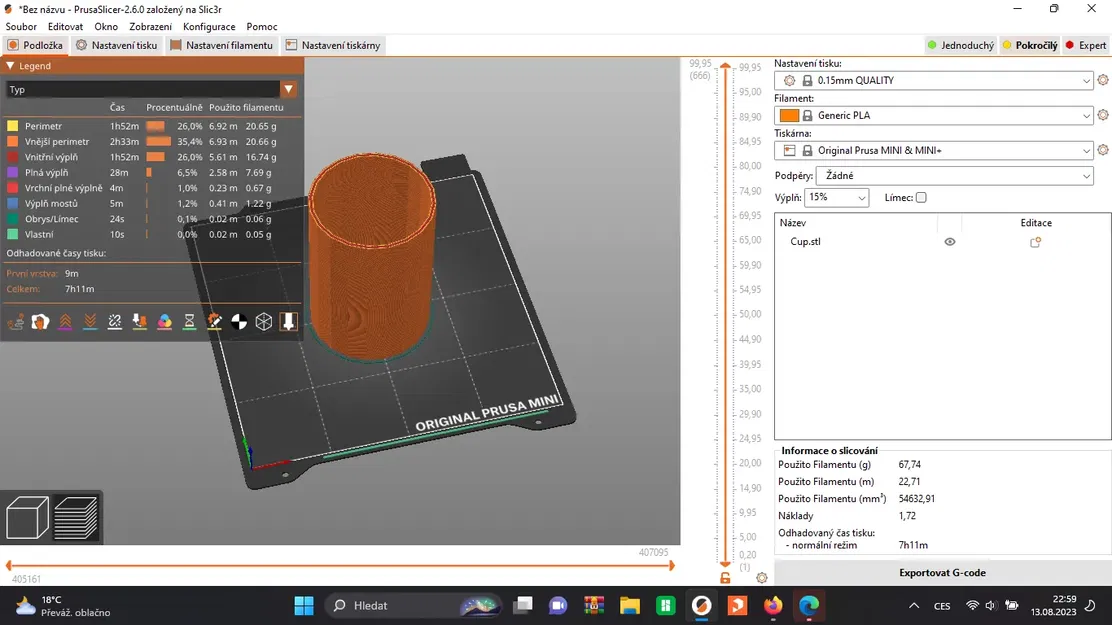Open edit icon for Cup.stl
The image size is (1112, 625).
click(1035, 242)
